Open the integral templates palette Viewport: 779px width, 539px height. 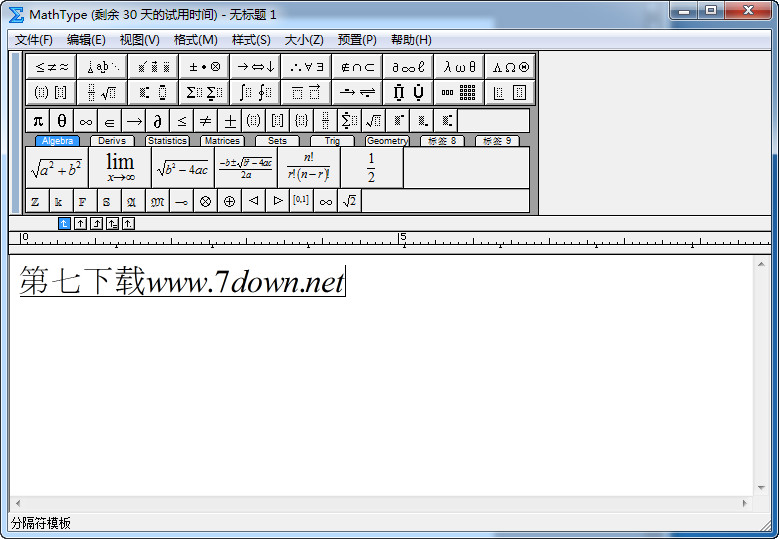pyautogui.click(x=256, y=93)
